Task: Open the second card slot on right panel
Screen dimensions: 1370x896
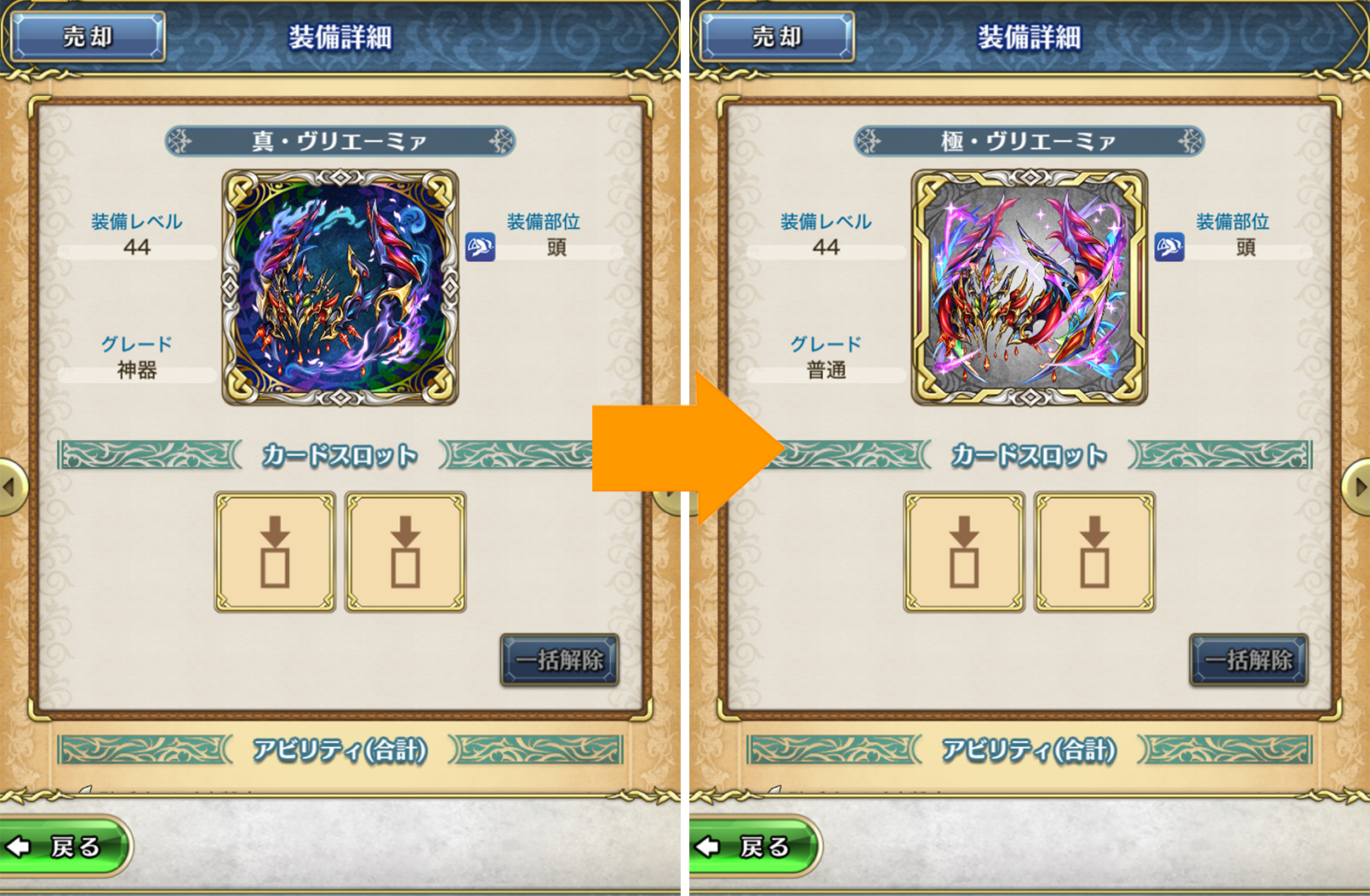Action: point(1095,551)
